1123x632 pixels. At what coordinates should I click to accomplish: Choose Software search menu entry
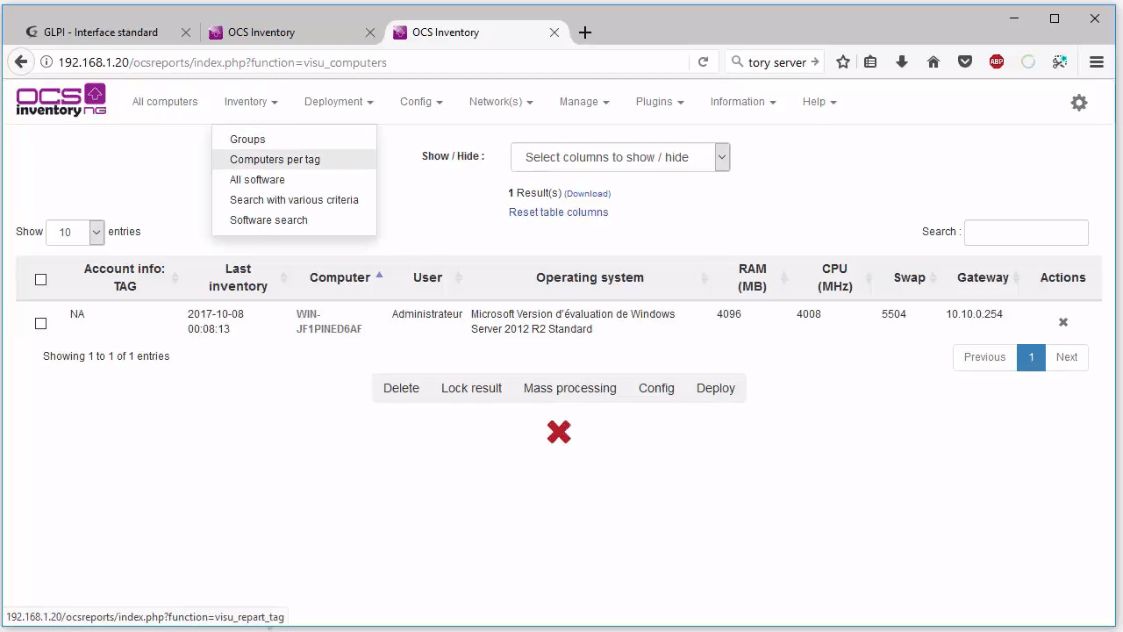click(x=294, y=219)
